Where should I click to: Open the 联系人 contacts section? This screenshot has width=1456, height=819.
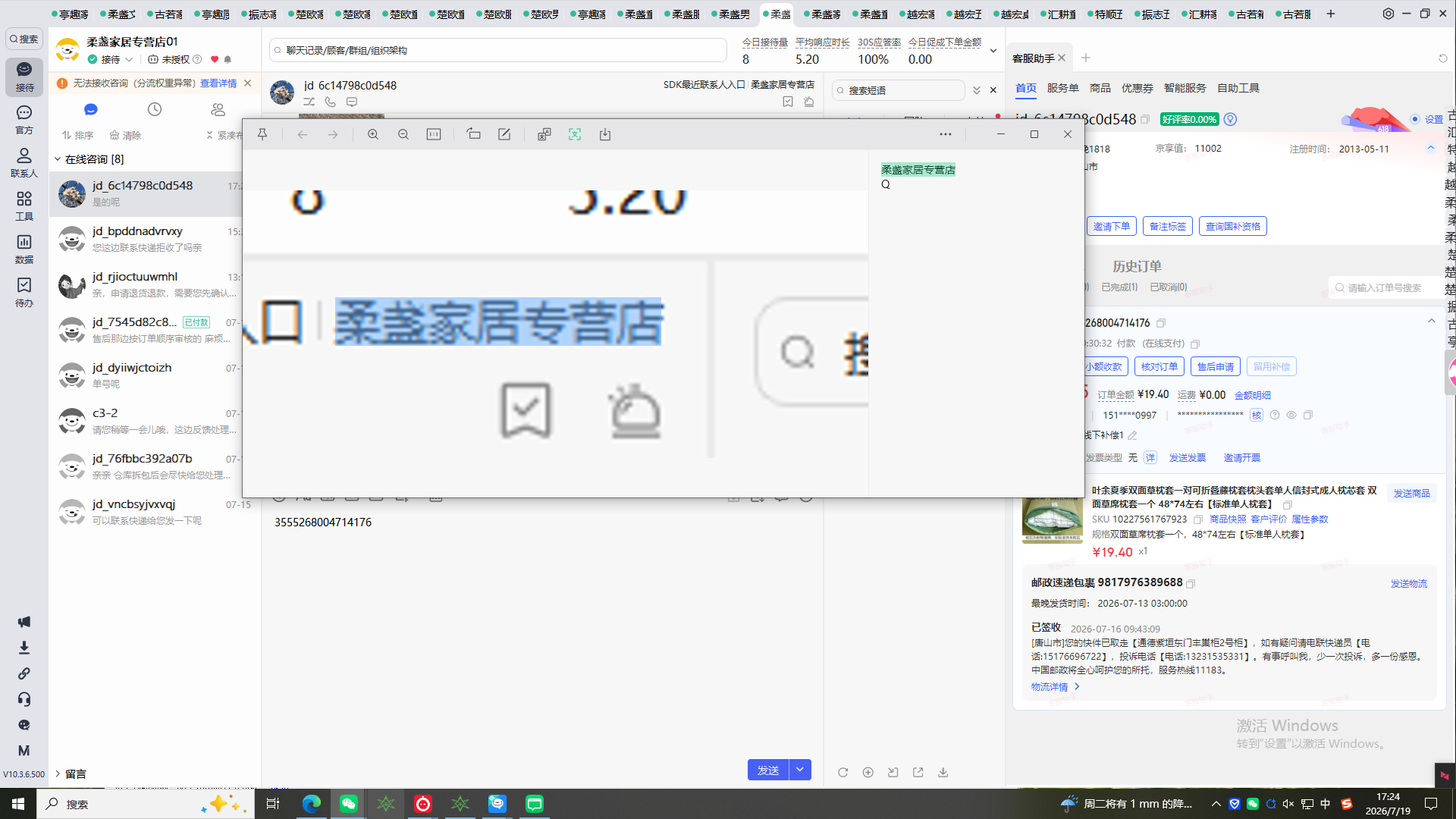[24, 163]
